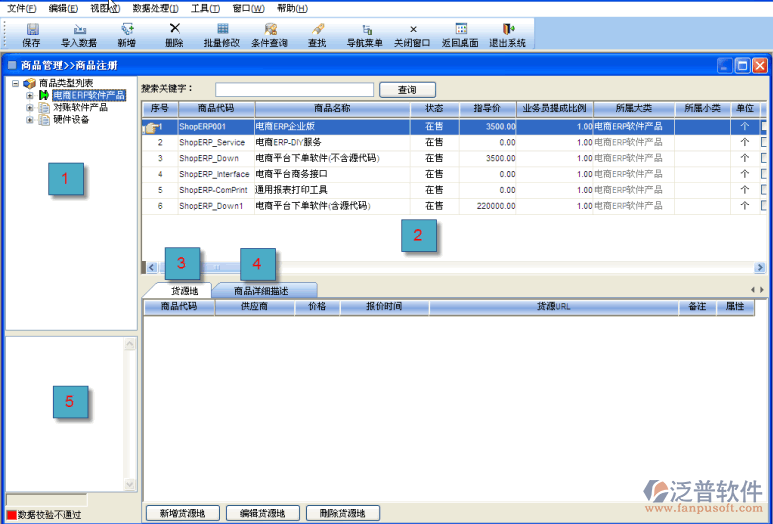
Task: Open the 批量修改 batch edit tool
Action: [222, 29]
